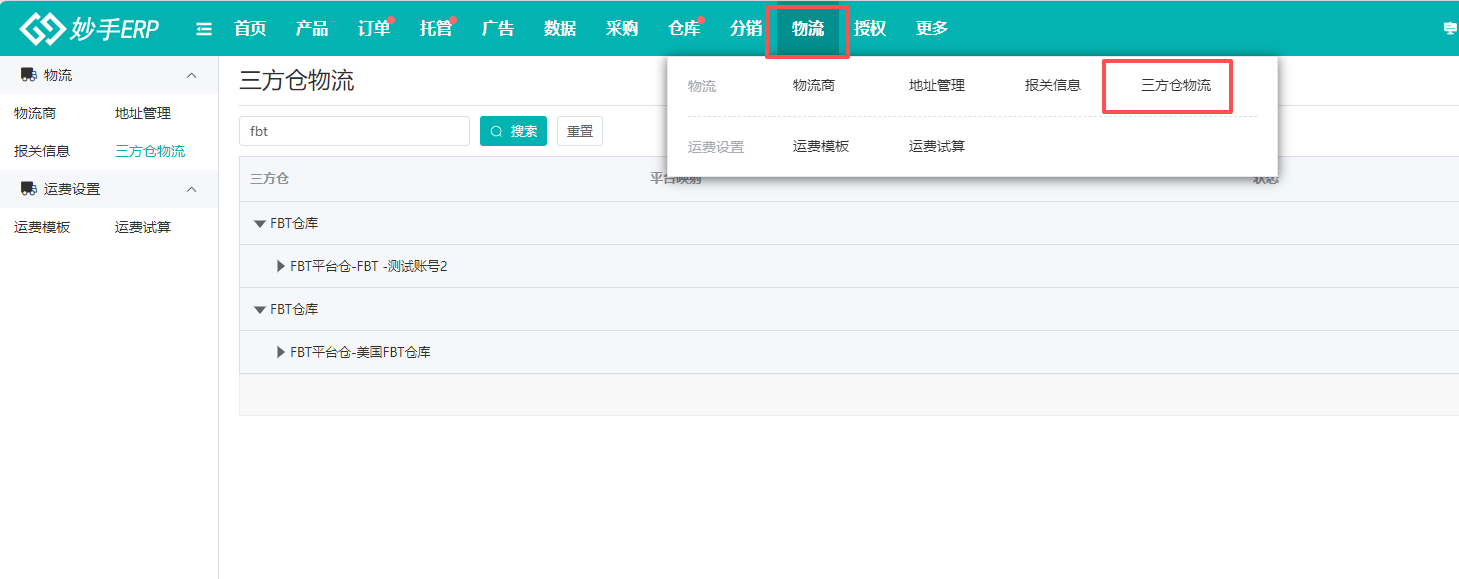Click the truck icon beside sidebar 物流

(29, 75)
